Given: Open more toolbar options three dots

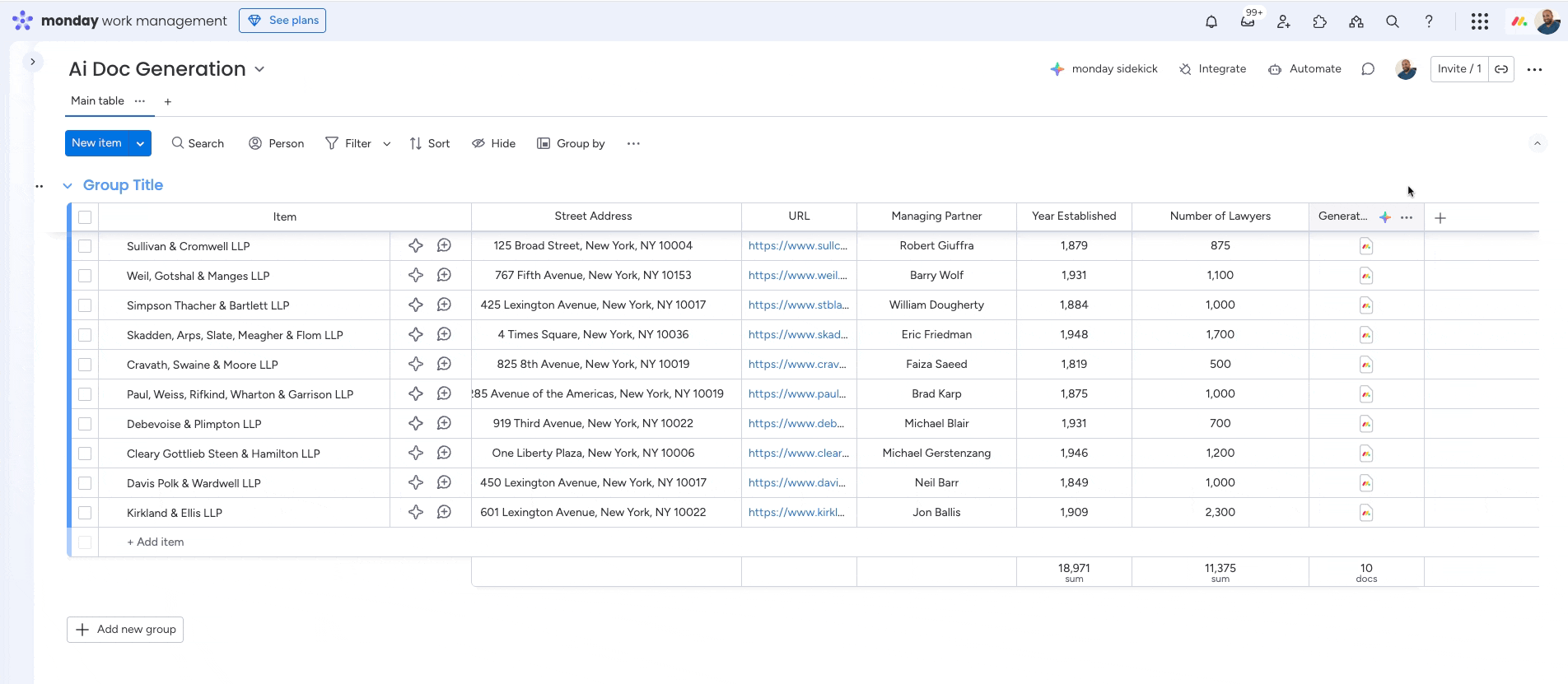Looking at the screenshot, I should [633, 143].
